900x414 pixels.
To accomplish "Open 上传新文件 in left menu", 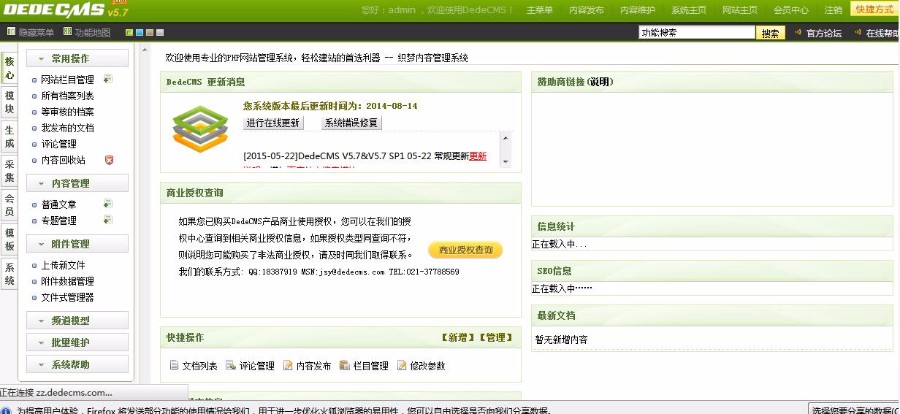I will click(x=63, y=265).
